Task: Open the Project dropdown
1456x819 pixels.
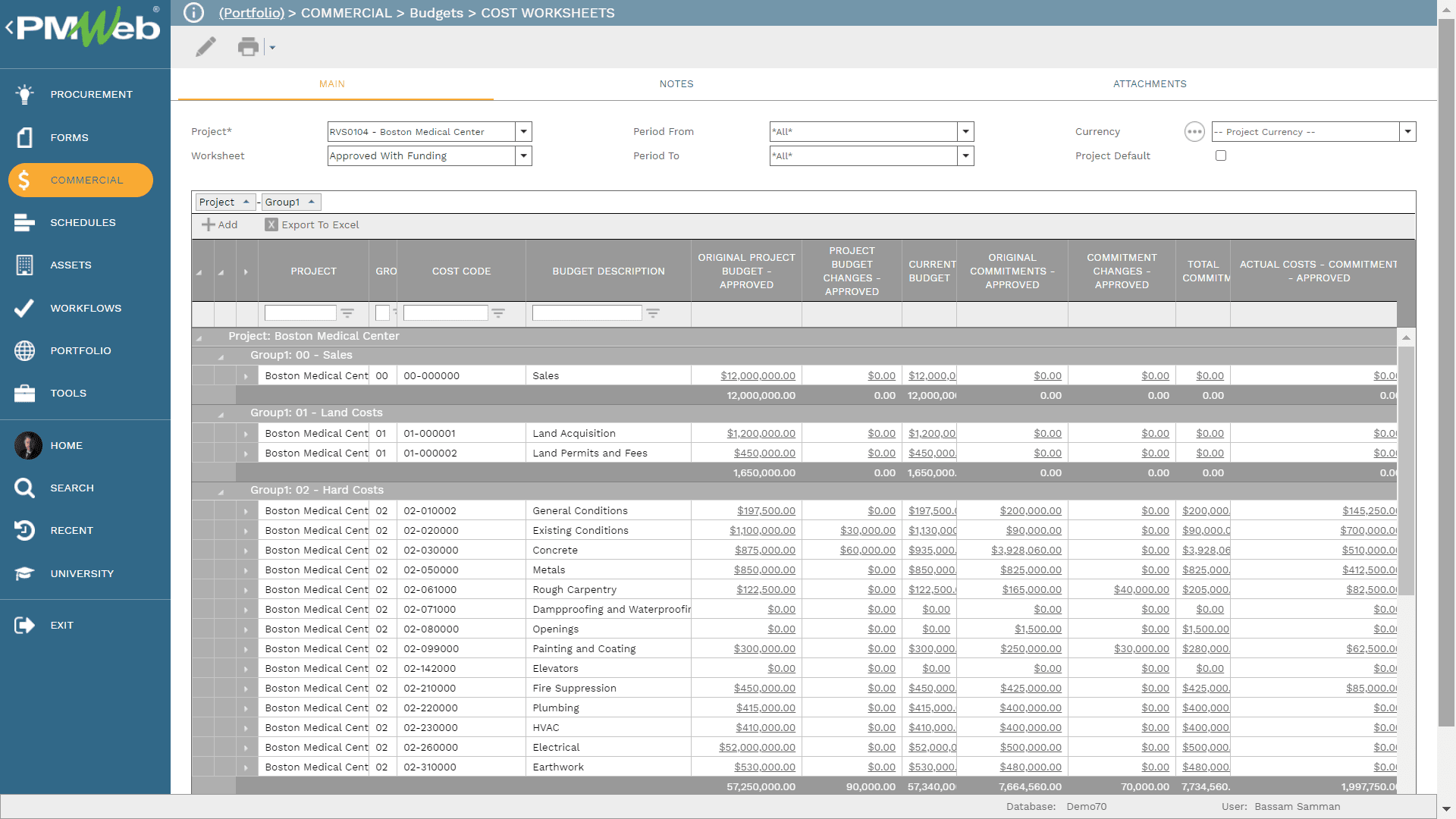Action: (523, 132)
